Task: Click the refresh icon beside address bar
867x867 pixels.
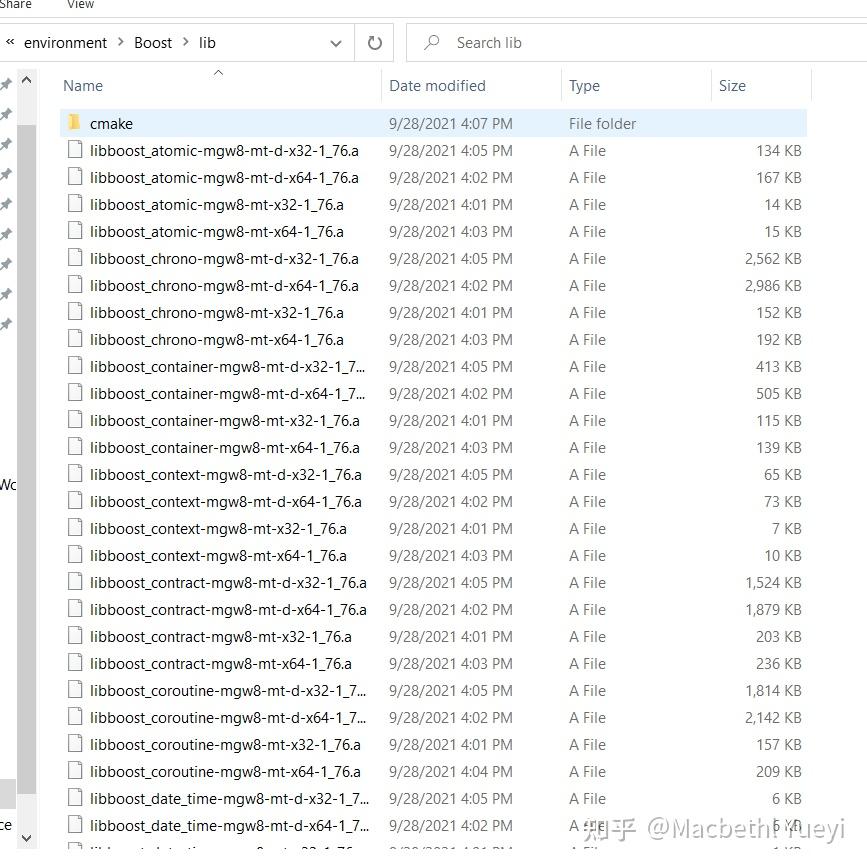Action: coord(374,42)
